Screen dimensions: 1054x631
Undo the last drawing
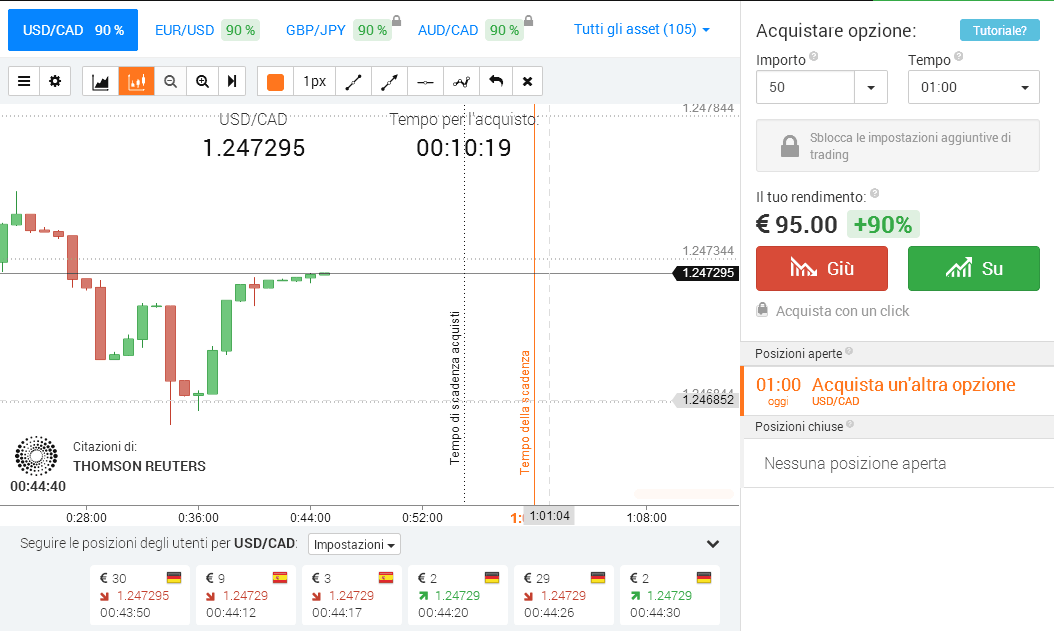(x=496, y=82)
